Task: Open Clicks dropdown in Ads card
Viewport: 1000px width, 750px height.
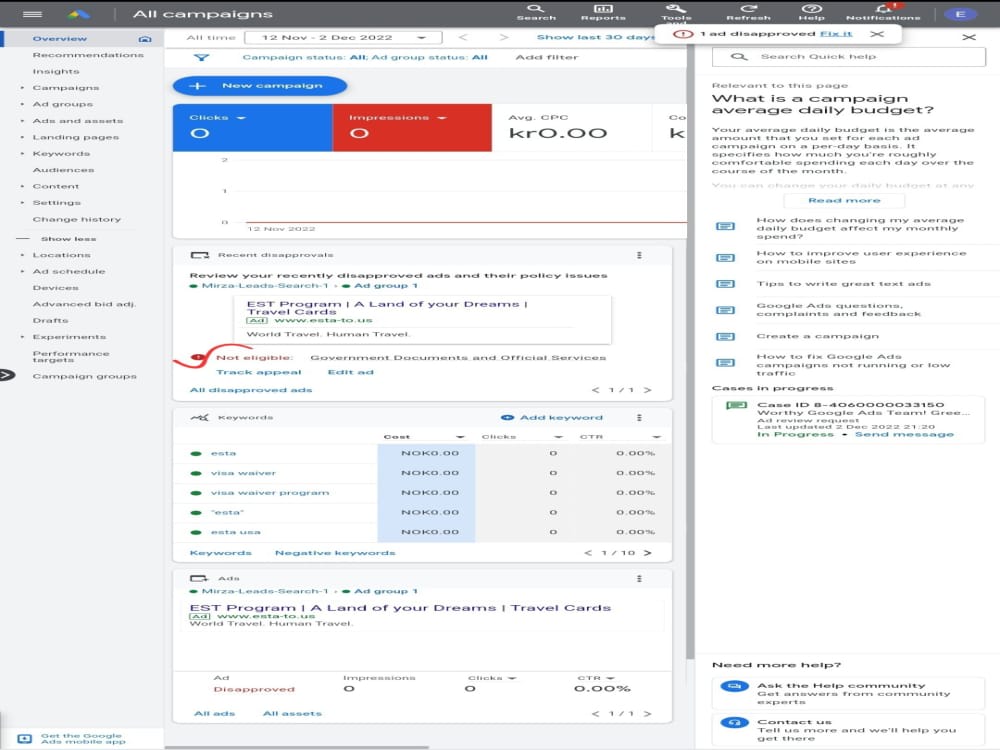Action: point(512,679)
